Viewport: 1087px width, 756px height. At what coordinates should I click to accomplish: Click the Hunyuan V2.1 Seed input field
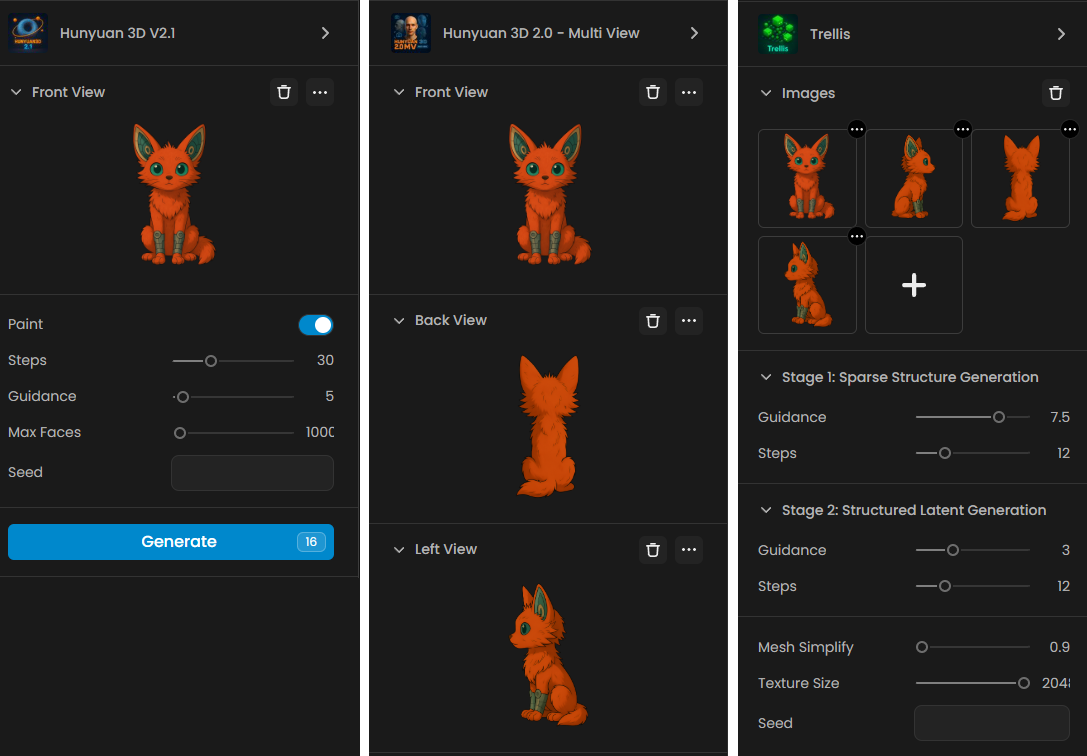(x=252, y=473)
